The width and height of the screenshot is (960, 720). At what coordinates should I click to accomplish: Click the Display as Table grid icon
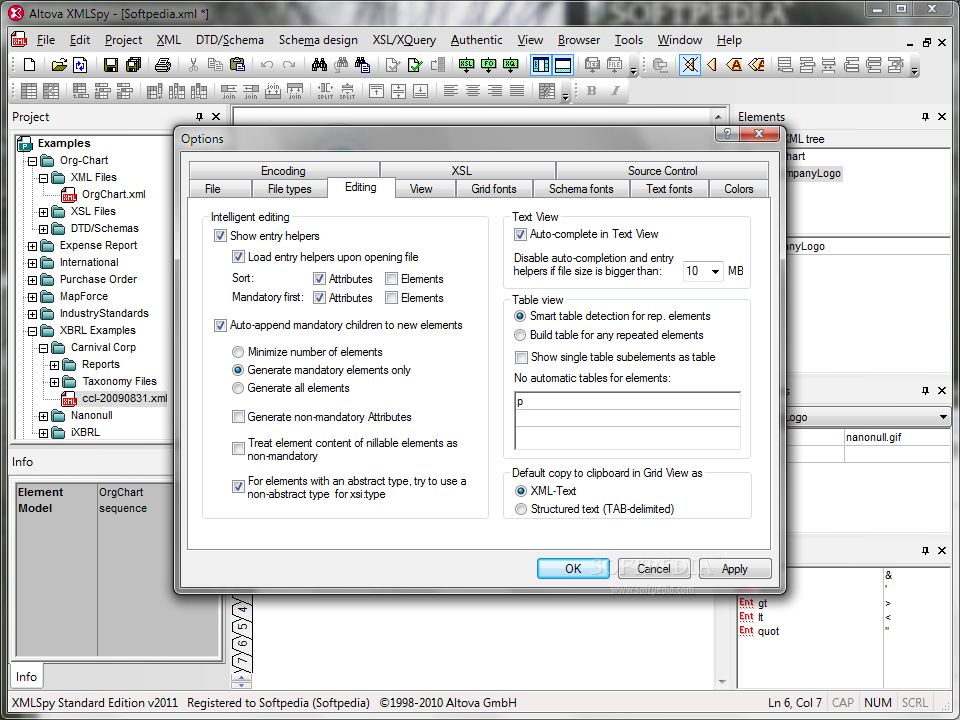[29, 91]
